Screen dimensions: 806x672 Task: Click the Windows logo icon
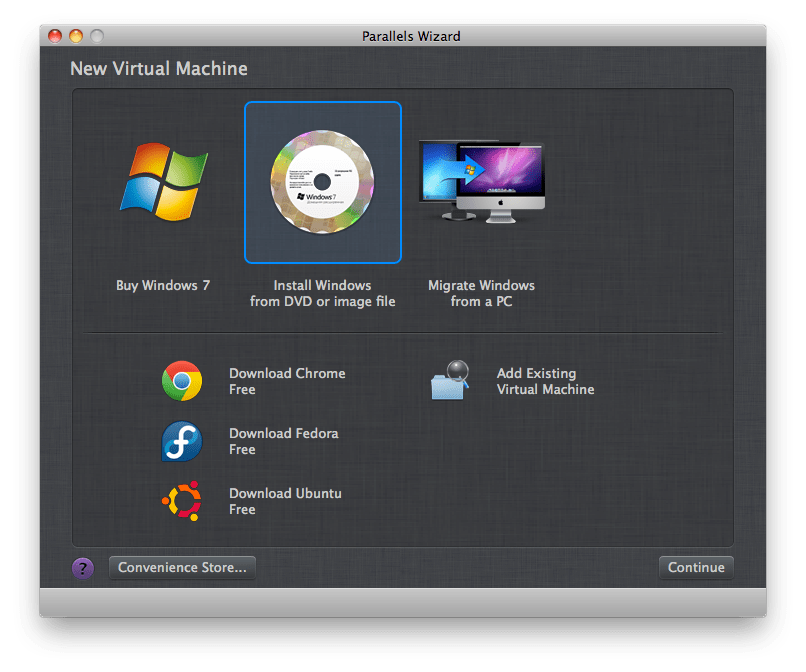[x=163, y=181]
